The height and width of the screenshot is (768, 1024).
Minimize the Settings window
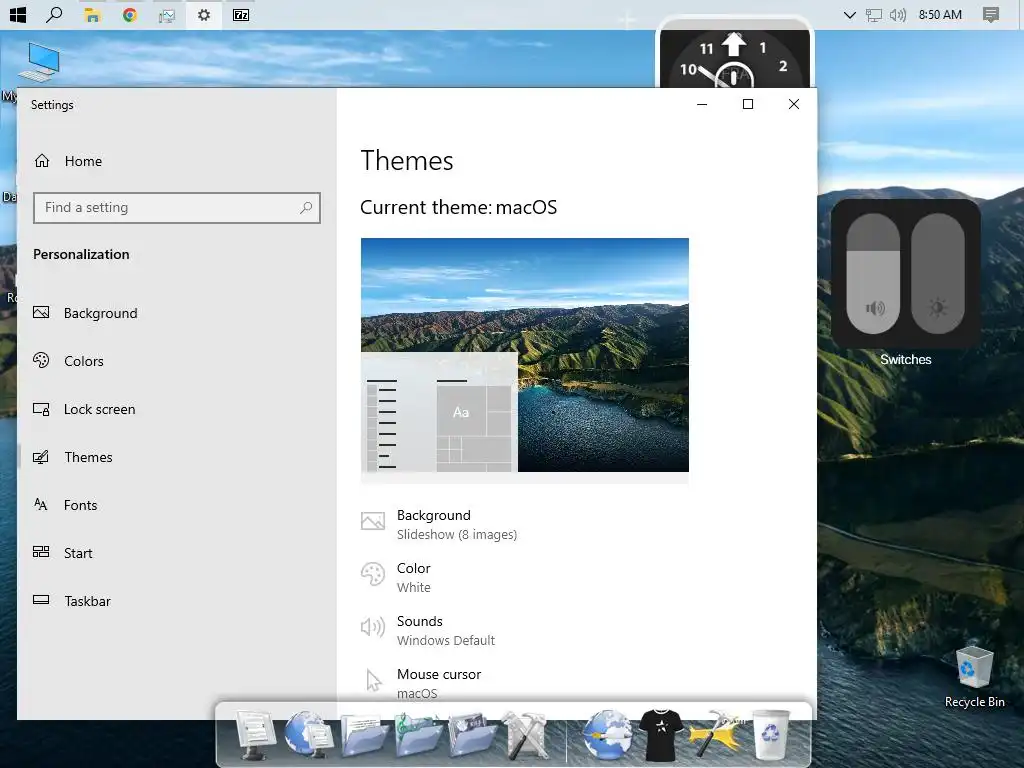[x=702, y=104]
